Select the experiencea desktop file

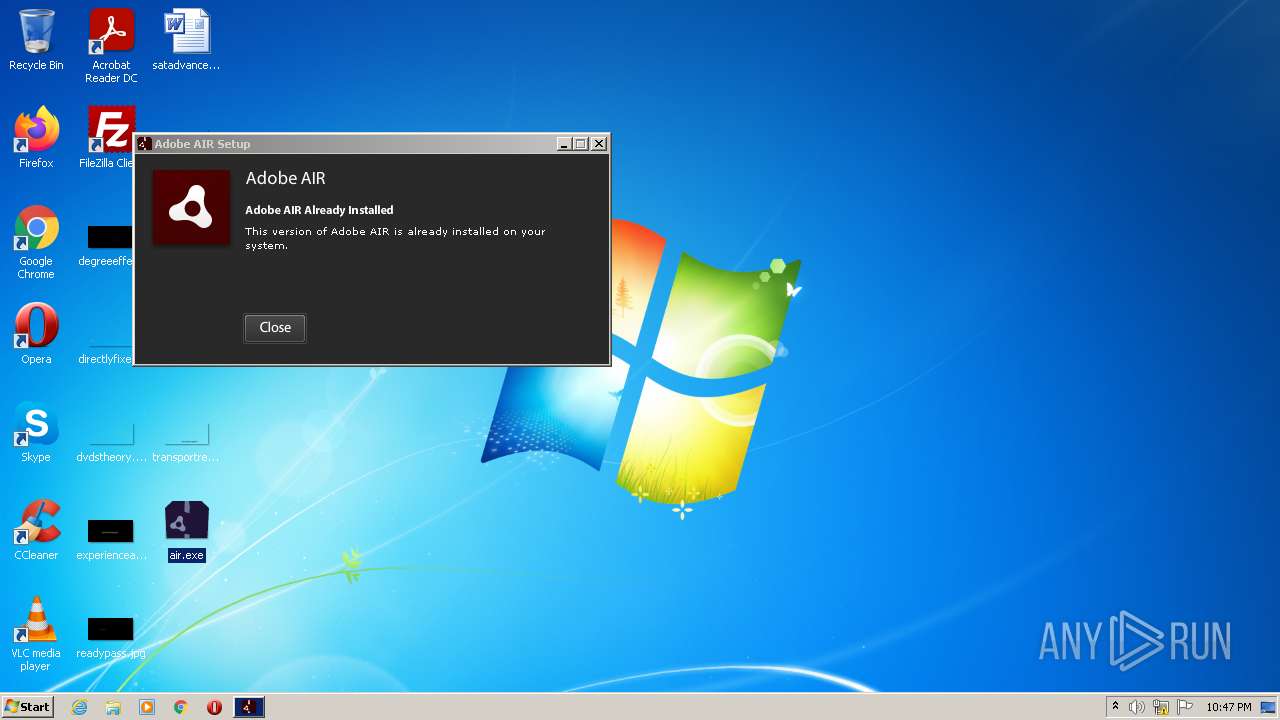[x=110, y=540]
